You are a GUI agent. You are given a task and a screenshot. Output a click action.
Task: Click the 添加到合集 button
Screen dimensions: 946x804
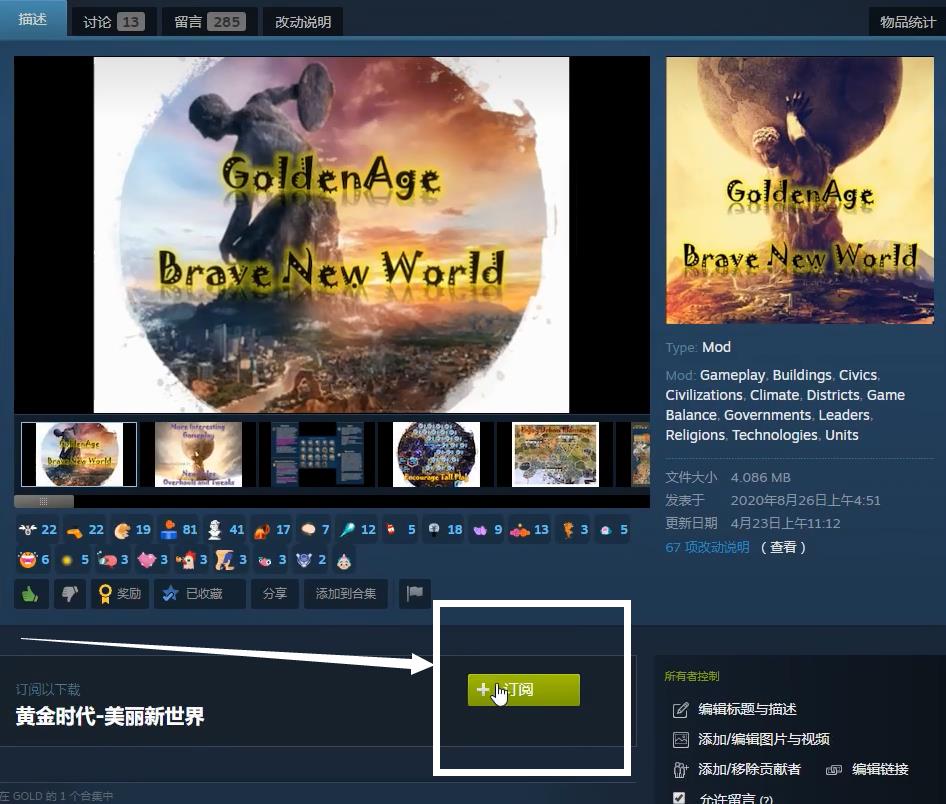click(346, 594)
